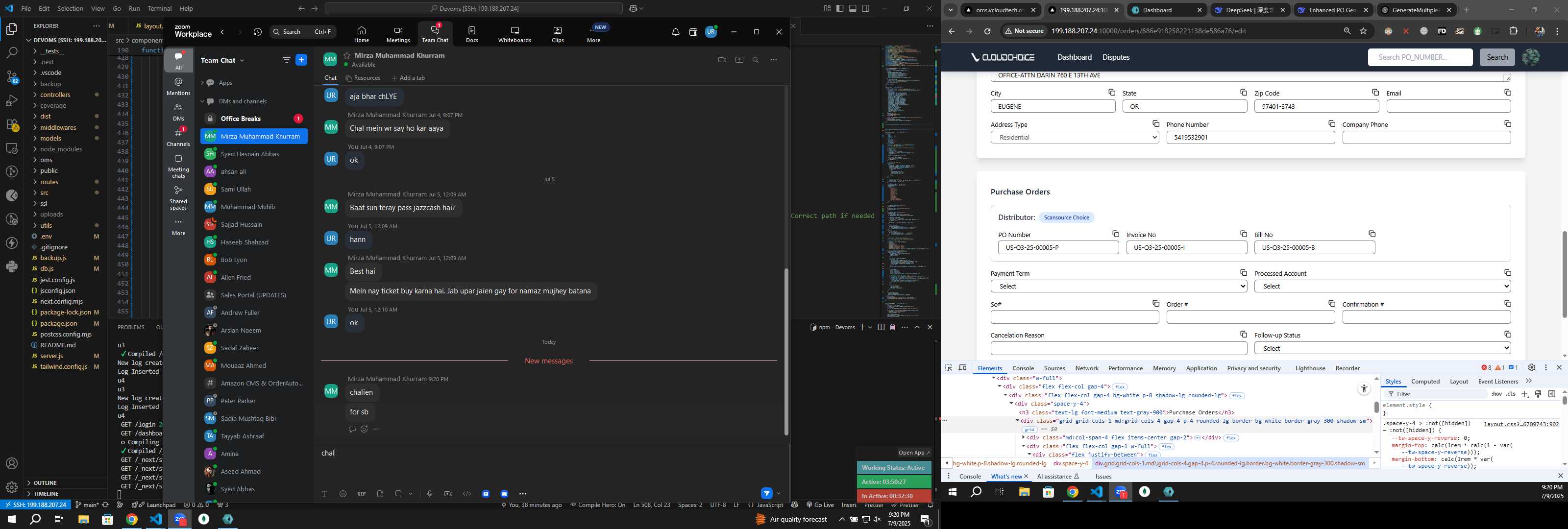Open the Processed Account select dropdown
The image size is (1568, 529).
[x=1382, y=286]
